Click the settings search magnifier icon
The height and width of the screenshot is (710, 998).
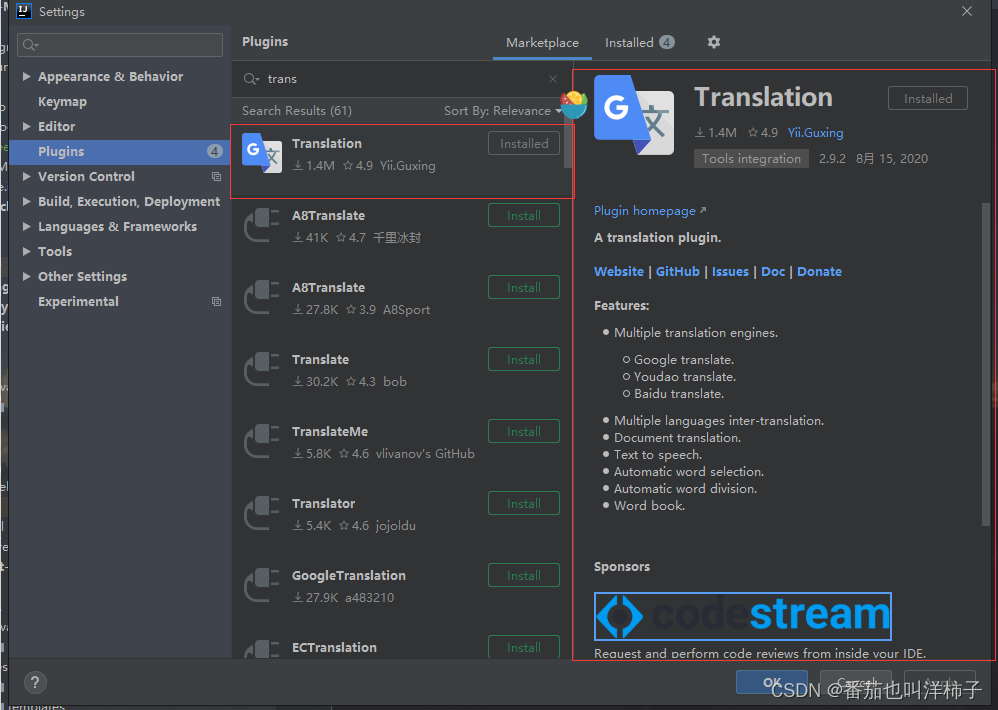29,45
